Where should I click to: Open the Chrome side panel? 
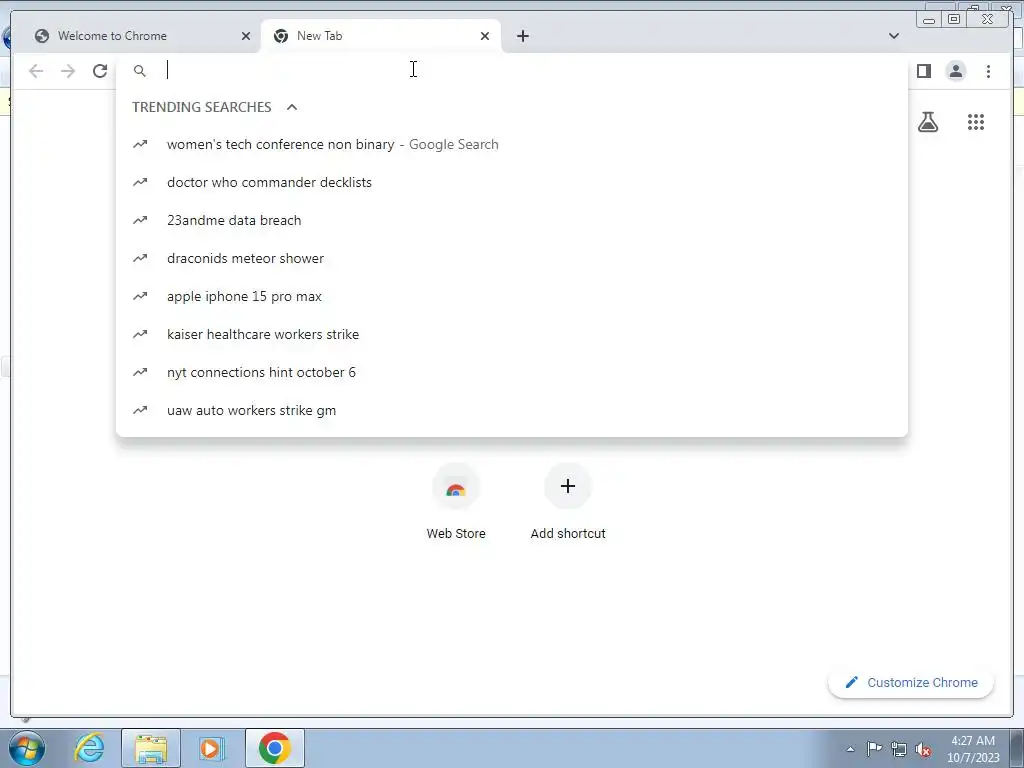923,71
